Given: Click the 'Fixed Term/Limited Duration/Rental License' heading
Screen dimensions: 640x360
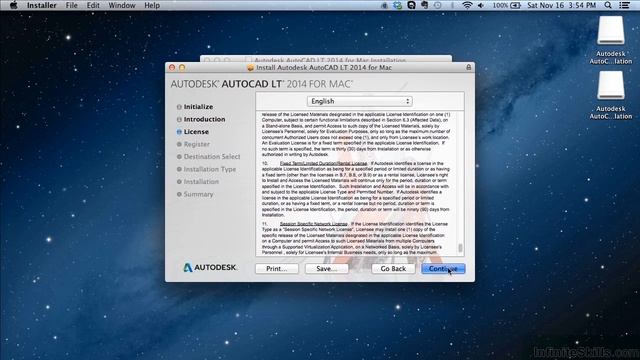Looking at the screenshot, I should (x=323, y=163).
